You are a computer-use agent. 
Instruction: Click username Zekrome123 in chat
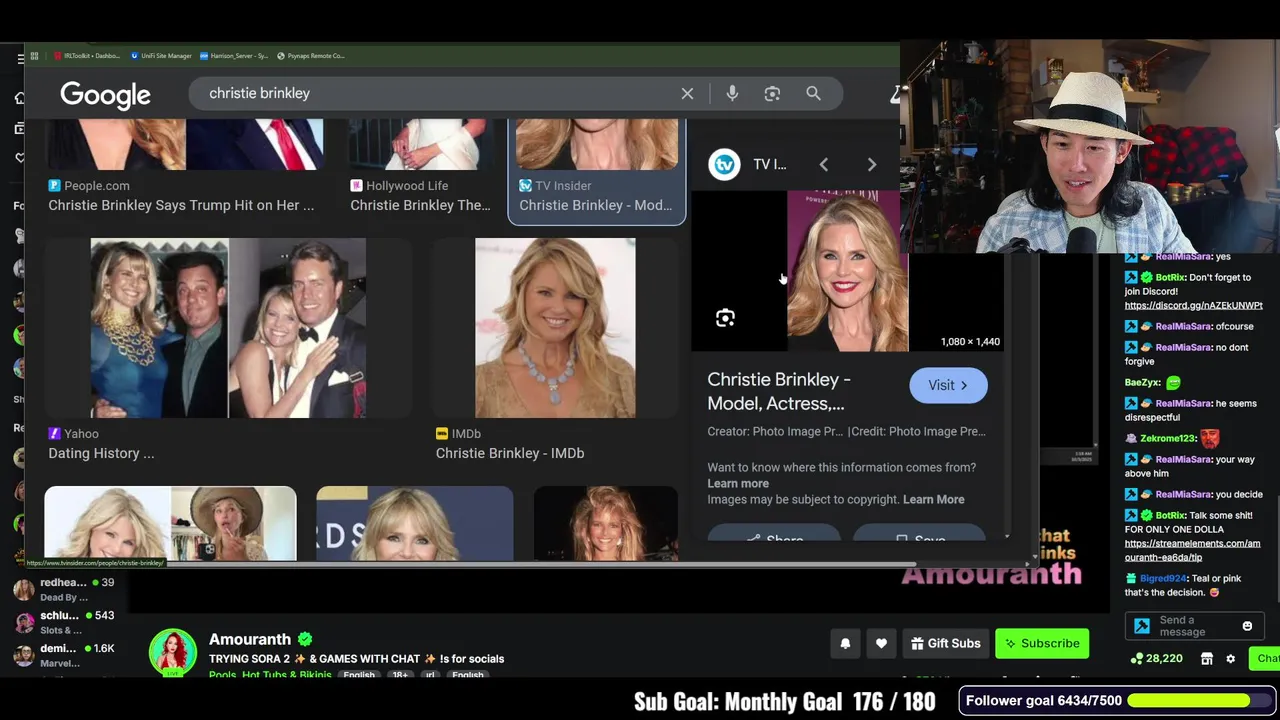[1168, 438]
